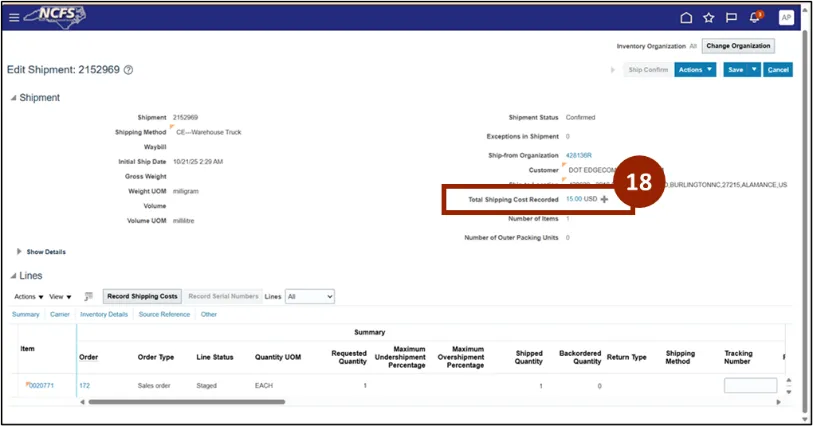813x426 pixels.
Task: Open order link 172
Action: (85, 386)
